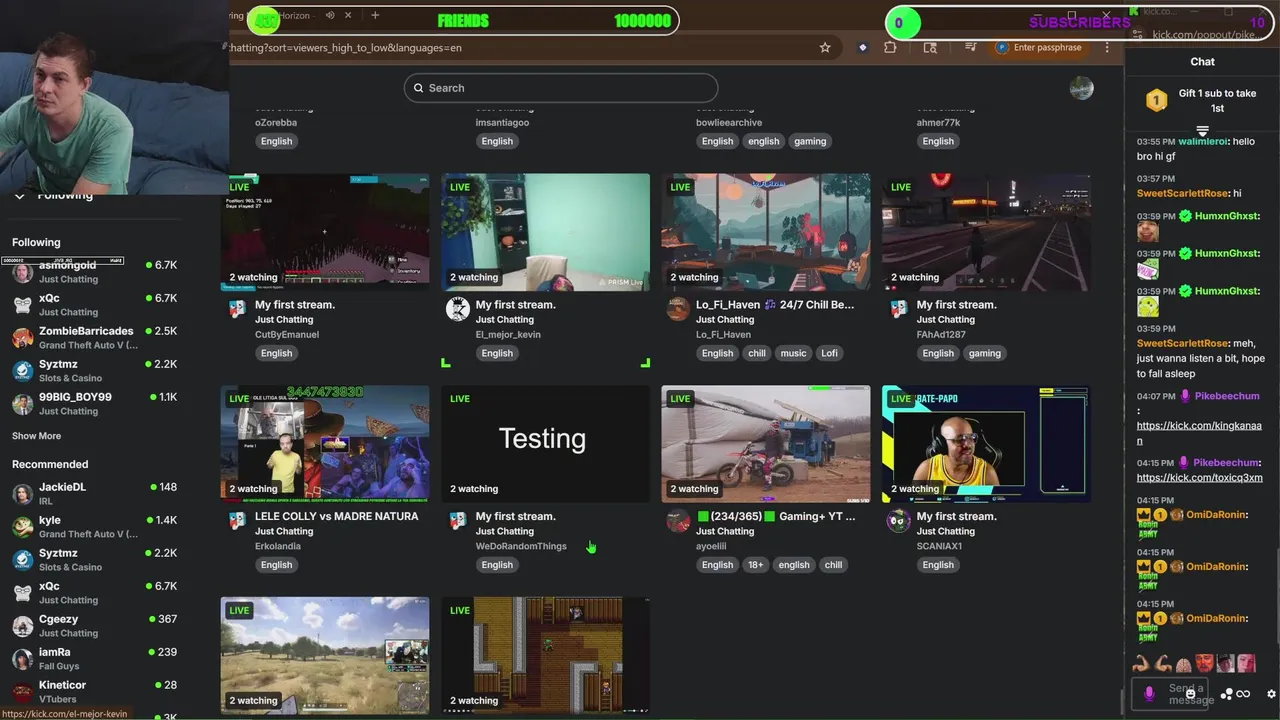Click site info icon in popout address bar
This screenshot has height=720, width=1280.
point(1138,34)
